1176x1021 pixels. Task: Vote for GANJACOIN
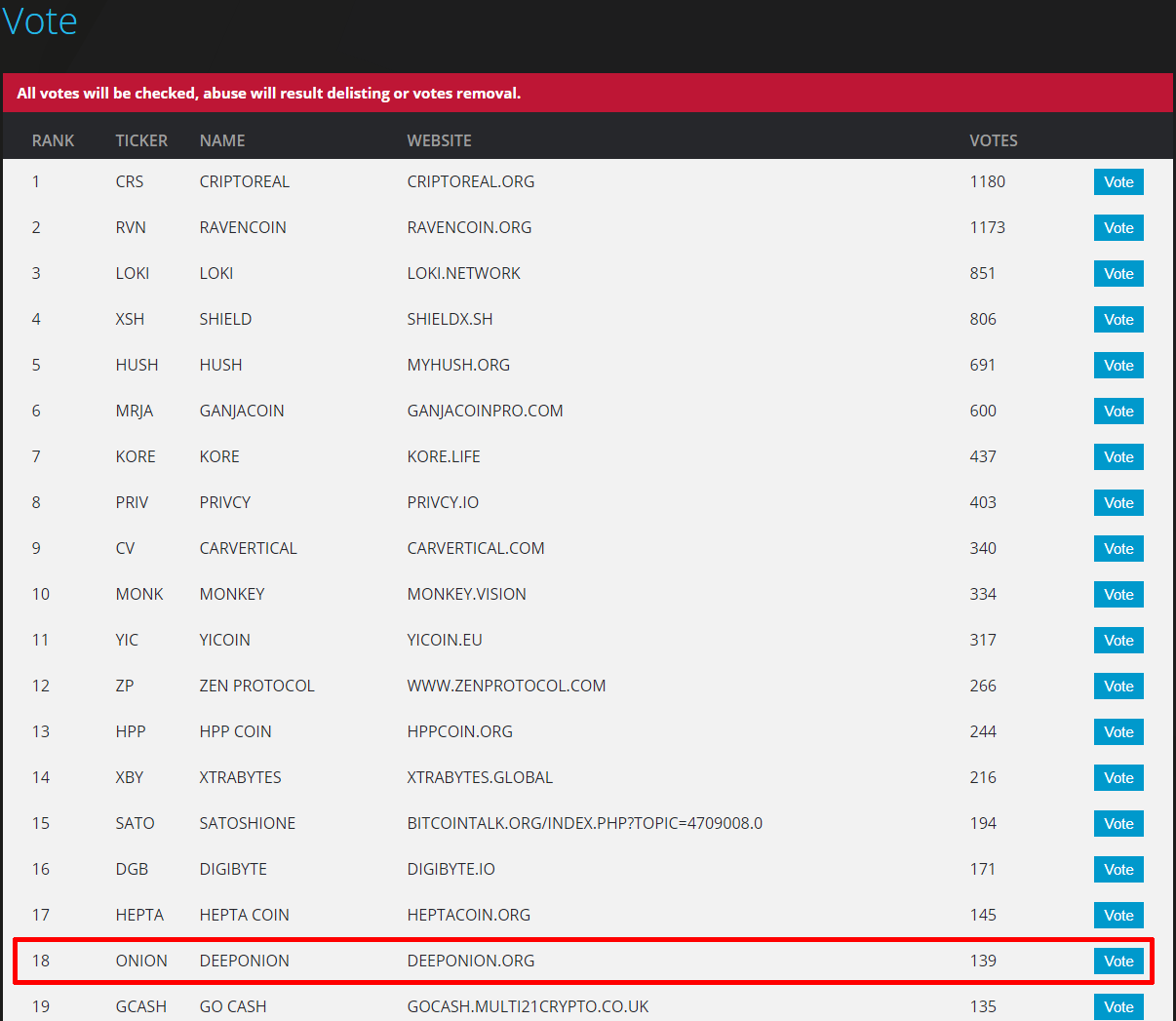(1118, 412)
